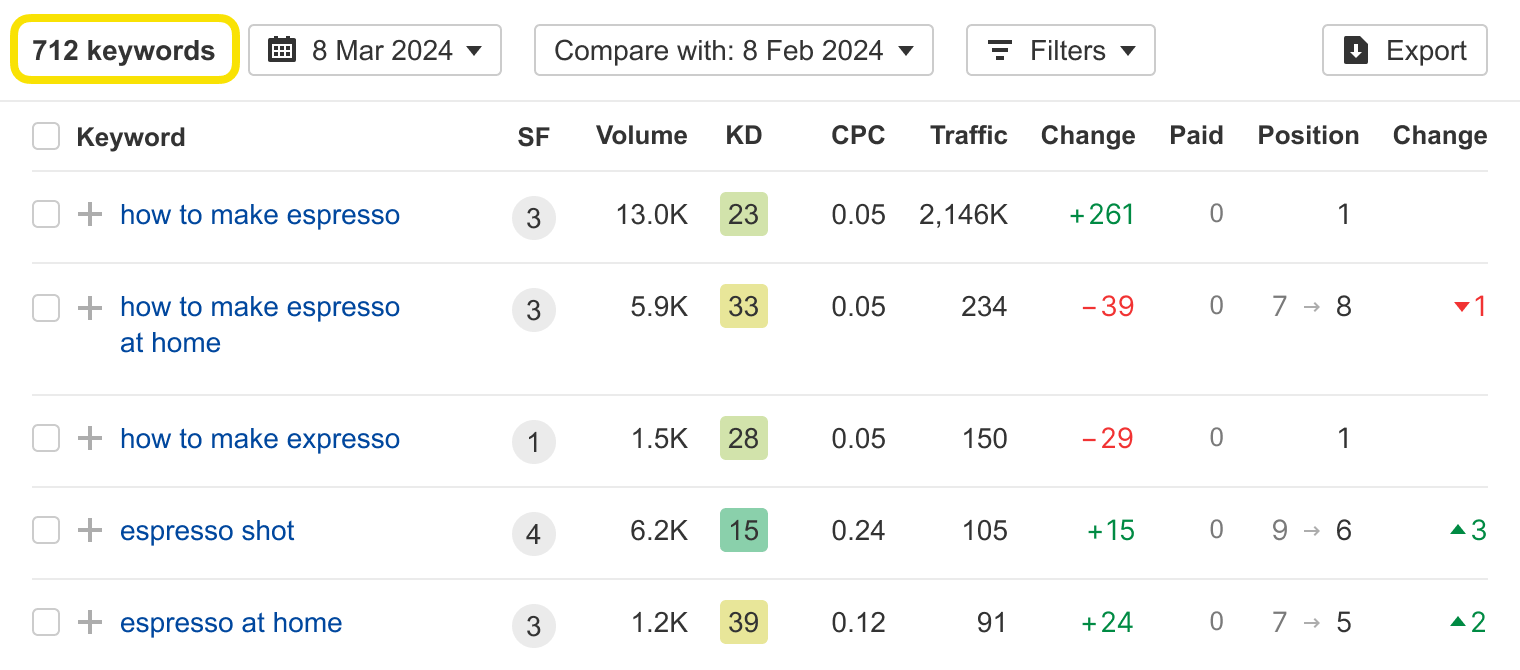Click the plus icon beside "how to make espresso at home"
The image size is (1520, 670).
90,307
